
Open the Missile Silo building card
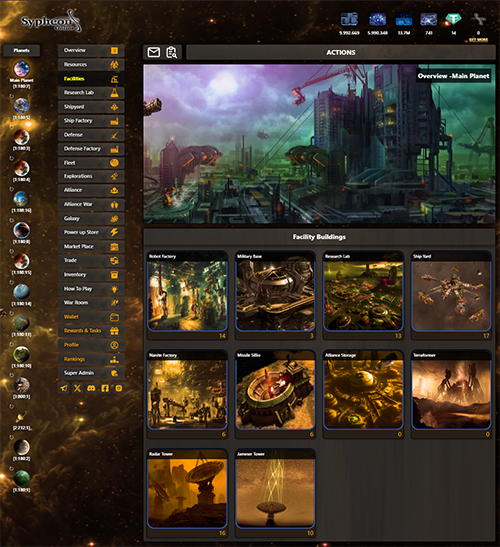tap(275, 394)
